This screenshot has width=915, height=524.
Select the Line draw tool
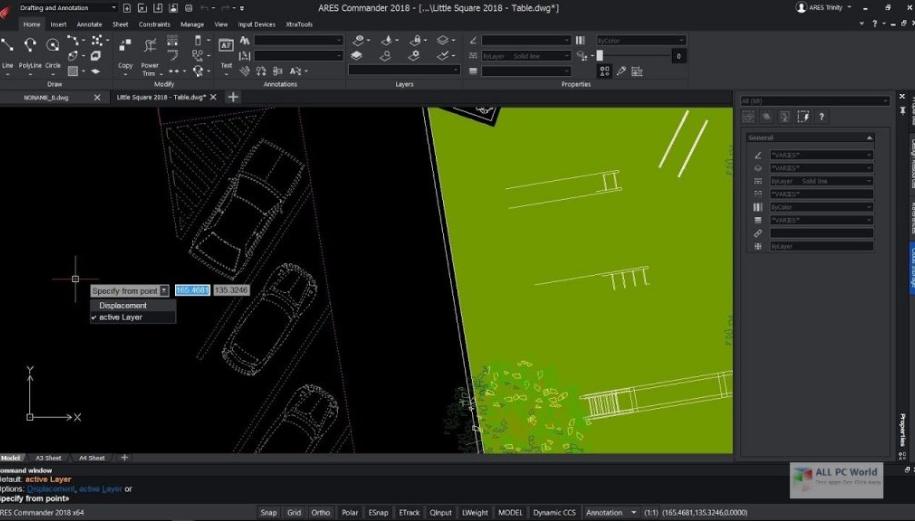7,51
